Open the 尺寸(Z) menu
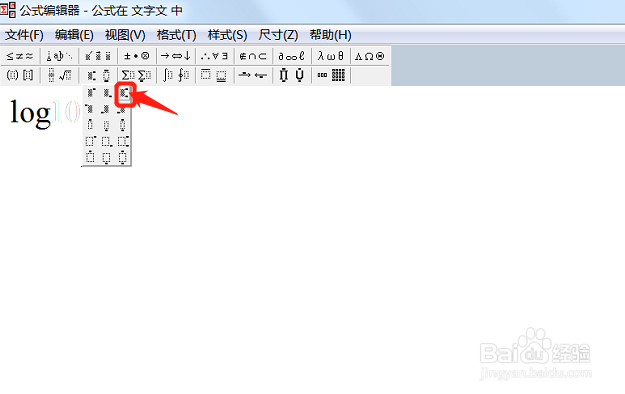This screenshot has height=394, width=625. point(278,35)
